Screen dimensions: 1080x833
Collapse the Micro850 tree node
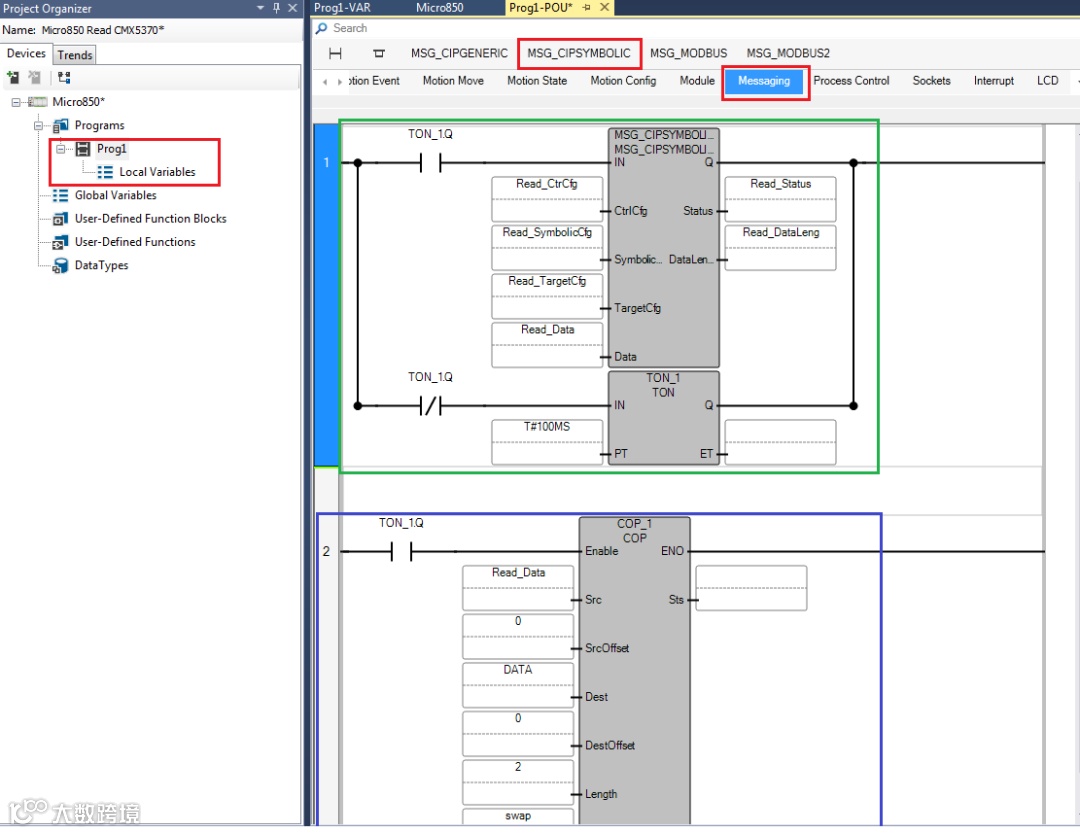pyautogui.click(x=15, y=103)
